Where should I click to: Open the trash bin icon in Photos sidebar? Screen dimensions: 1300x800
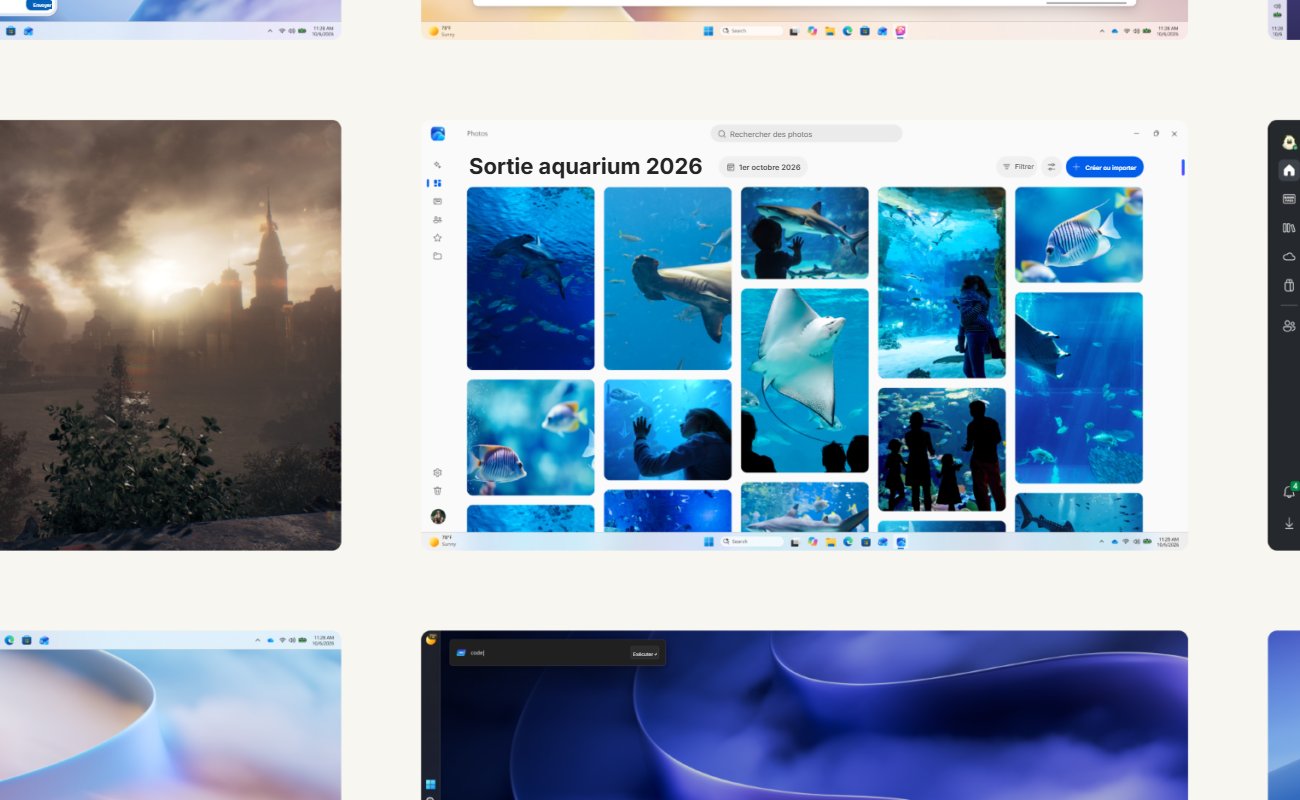tap(437, 490)
